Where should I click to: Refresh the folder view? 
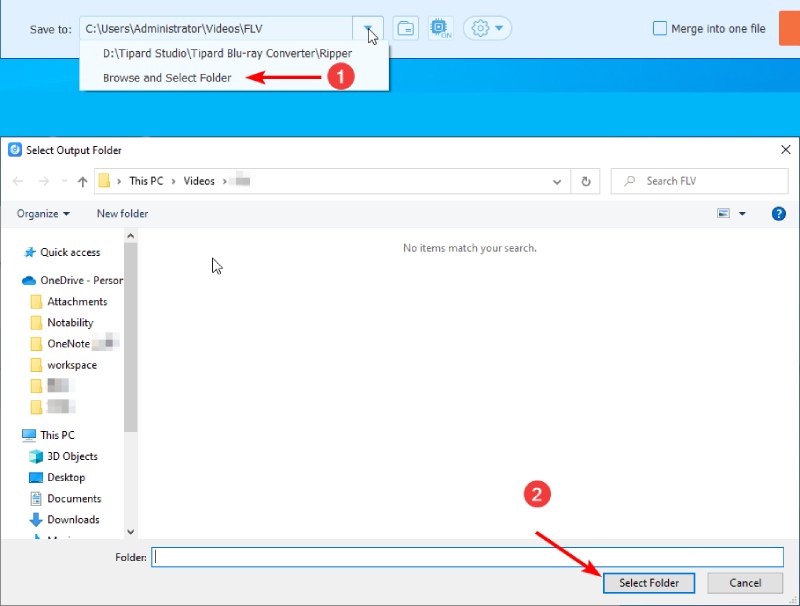click(x=586, y=181)
